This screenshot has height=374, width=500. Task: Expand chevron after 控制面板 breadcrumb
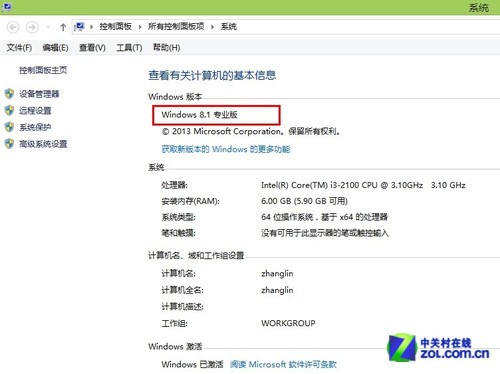[x=140, y=27]
